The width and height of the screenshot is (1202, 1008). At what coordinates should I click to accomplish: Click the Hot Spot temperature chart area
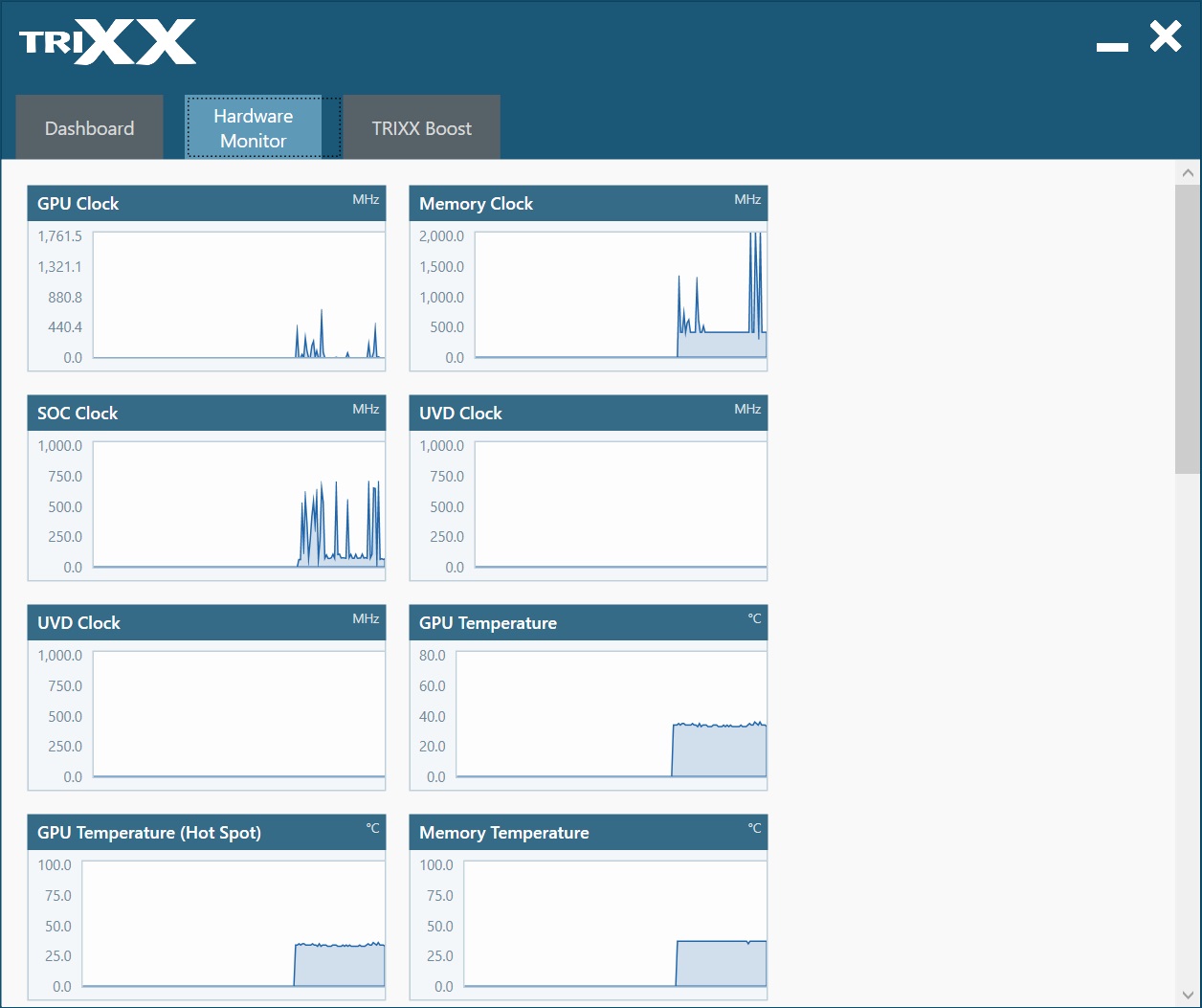[234, 924]
